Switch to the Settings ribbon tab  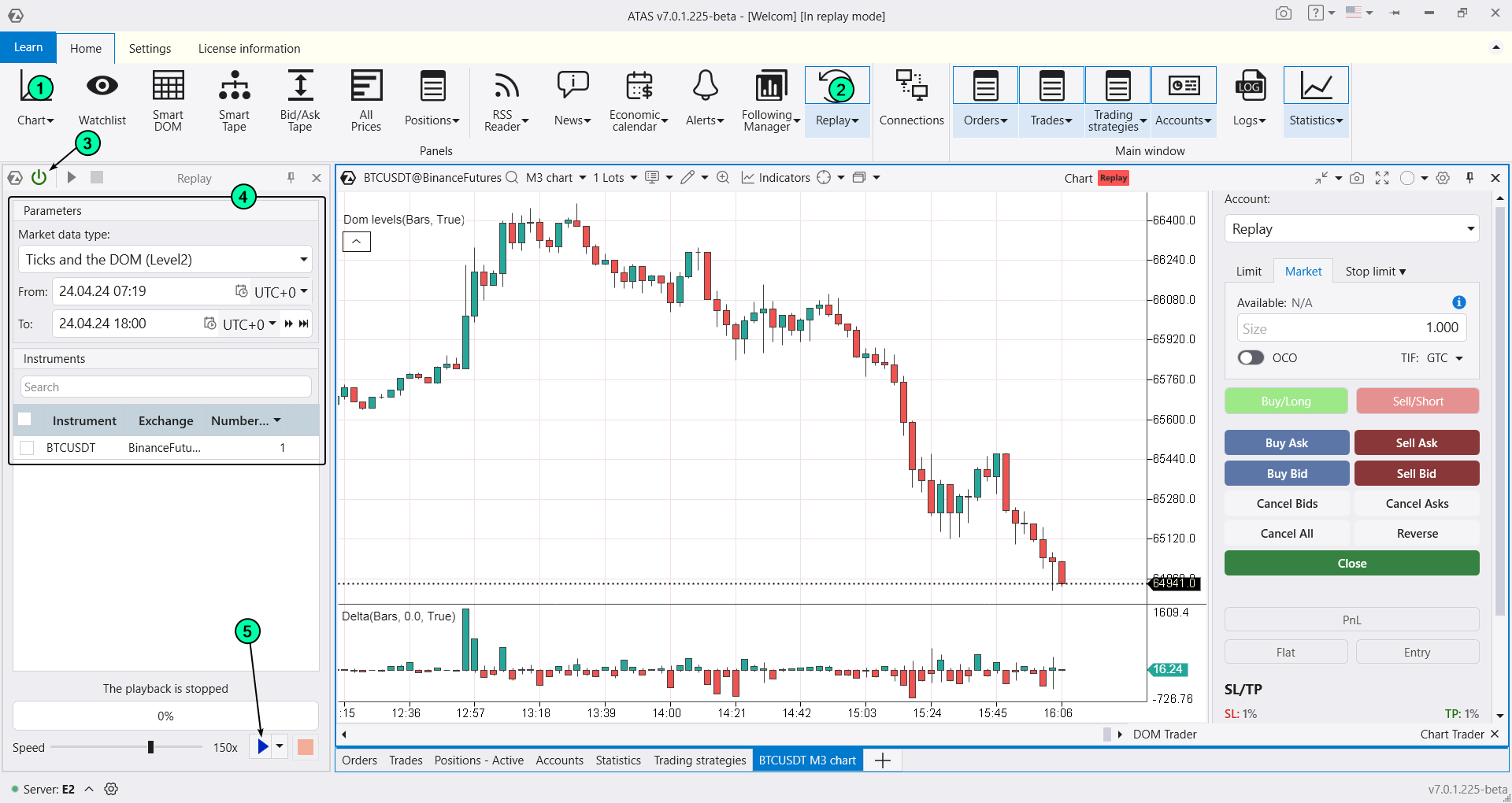[150, 49]
